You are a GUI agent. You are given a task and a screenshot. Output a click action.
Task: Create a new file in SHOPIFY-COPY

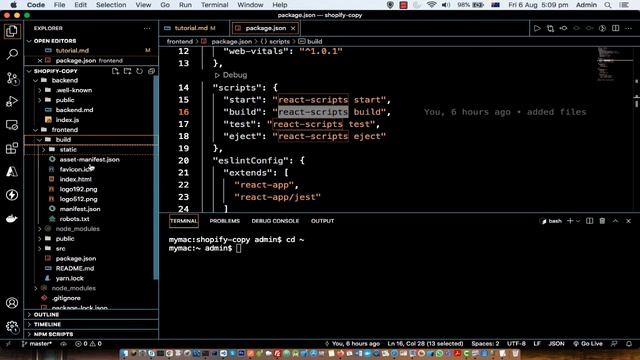(115, 71)
